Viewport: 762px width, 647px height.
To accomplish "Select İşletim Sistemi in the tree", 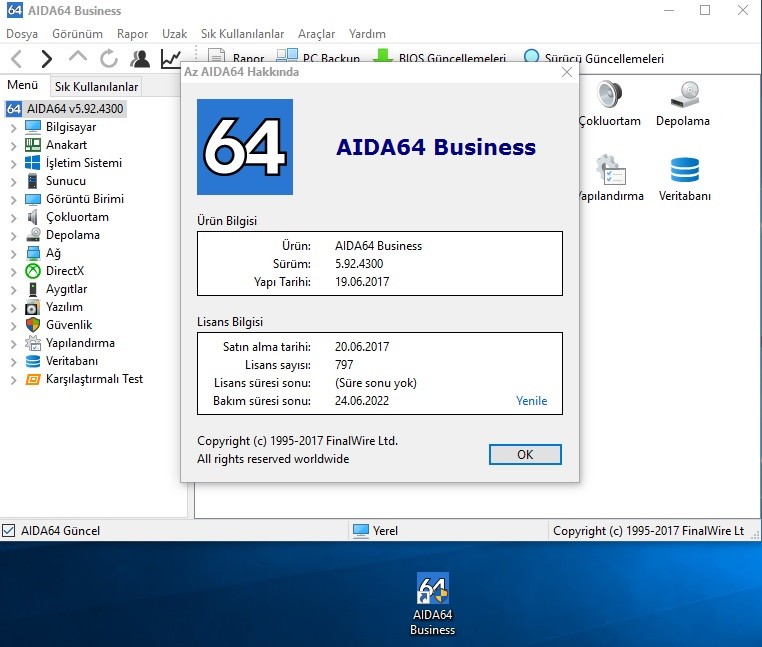I will [84, 162].
